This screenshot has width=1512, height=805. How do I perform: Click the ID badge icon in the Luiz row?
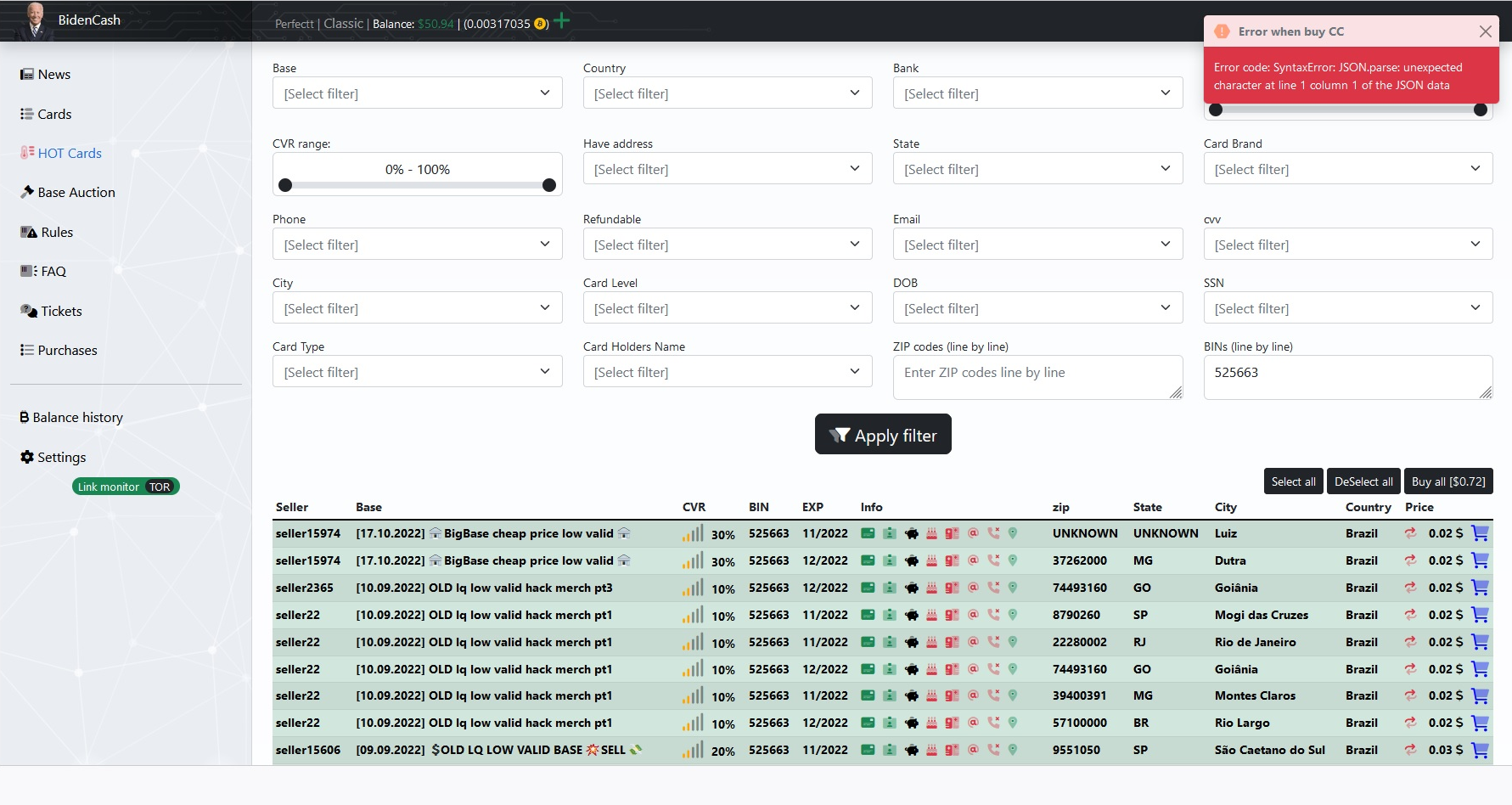click(x=889, y=533)
